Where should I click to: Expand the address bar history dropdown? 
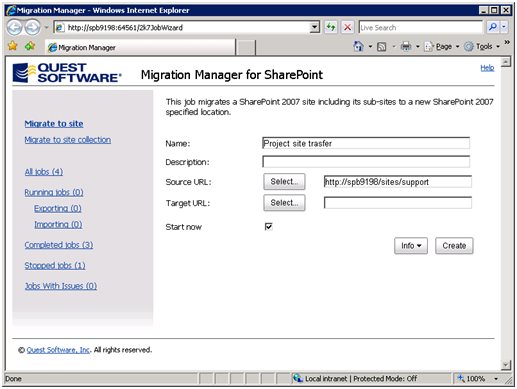click(314, 27)
